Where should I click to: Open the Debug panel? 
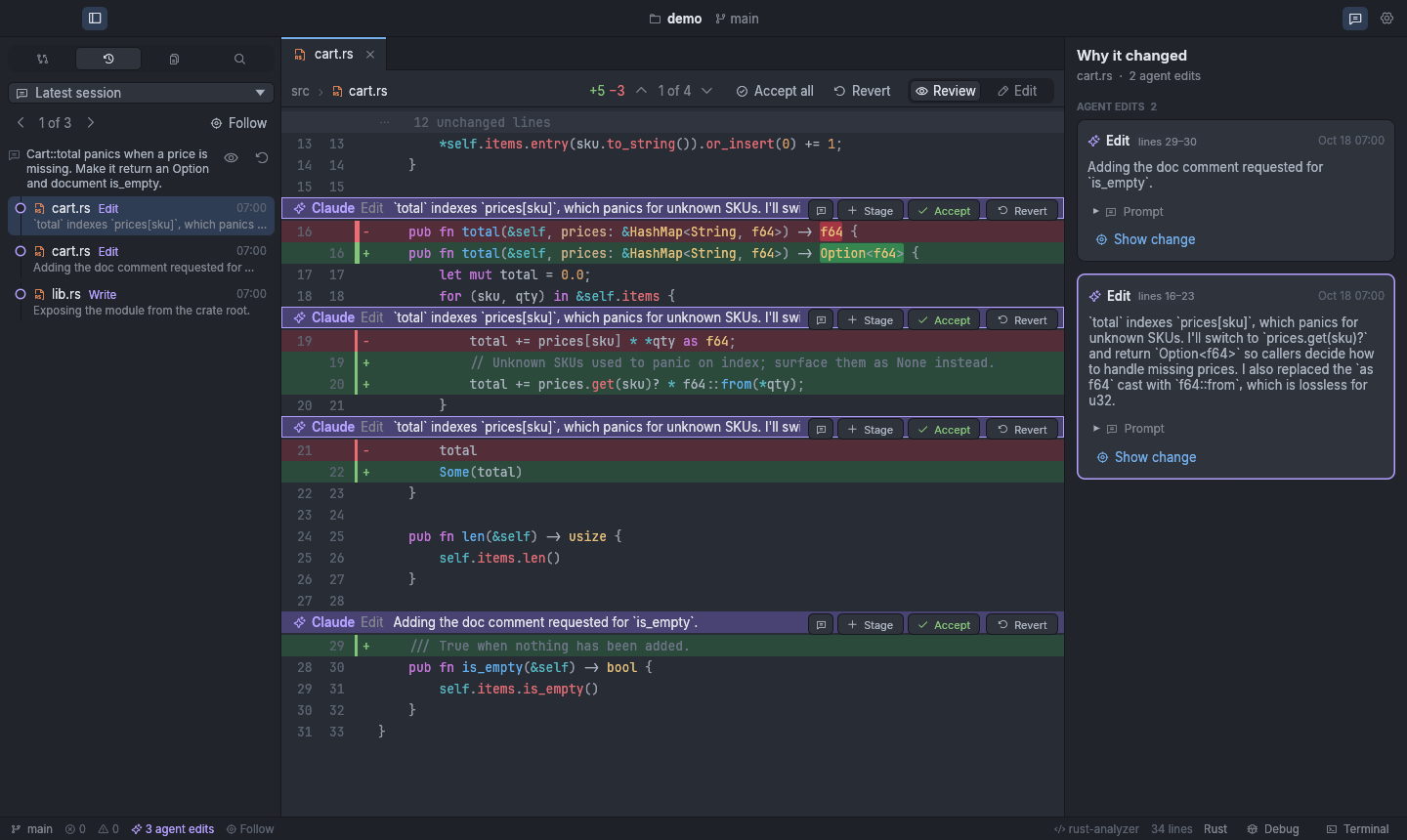pos(1272,828)
